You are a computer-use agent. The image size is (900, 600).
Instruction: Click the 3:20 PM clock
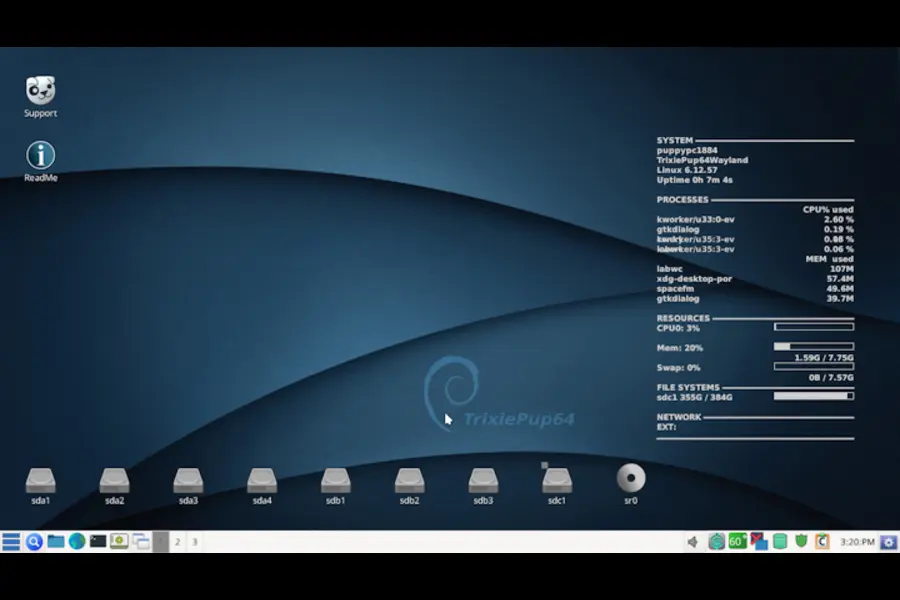point(858,542)
